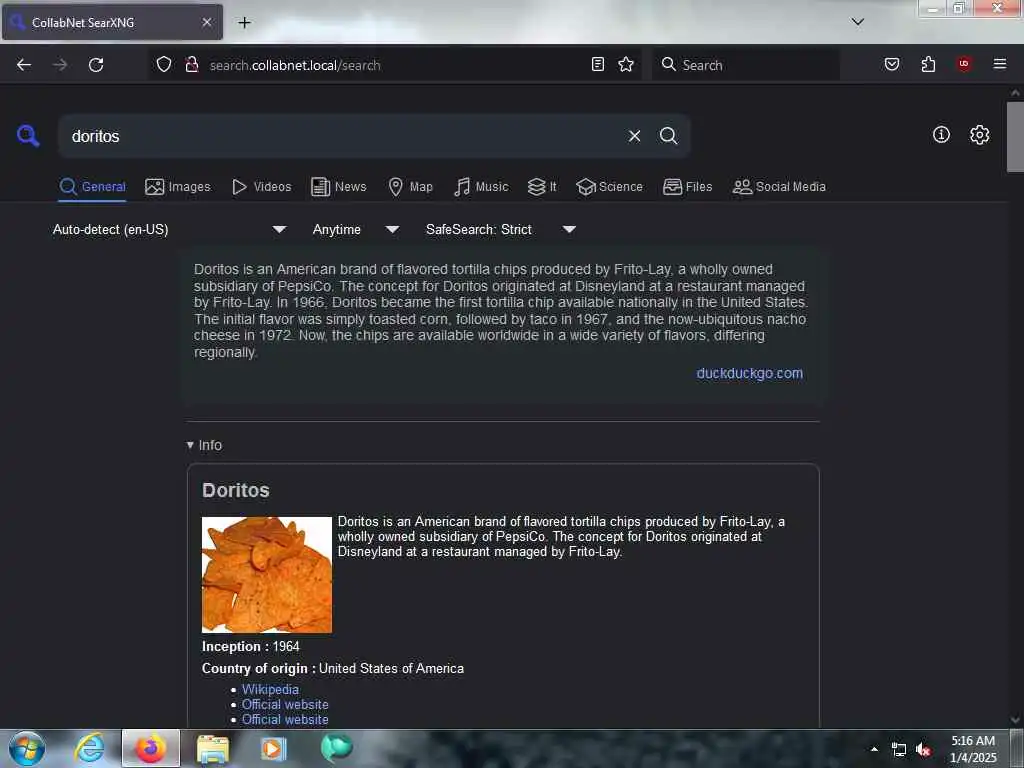The image size is (1024, 768).
Task: Switch to the Videos tab
Action: click(x=261, y=187)
